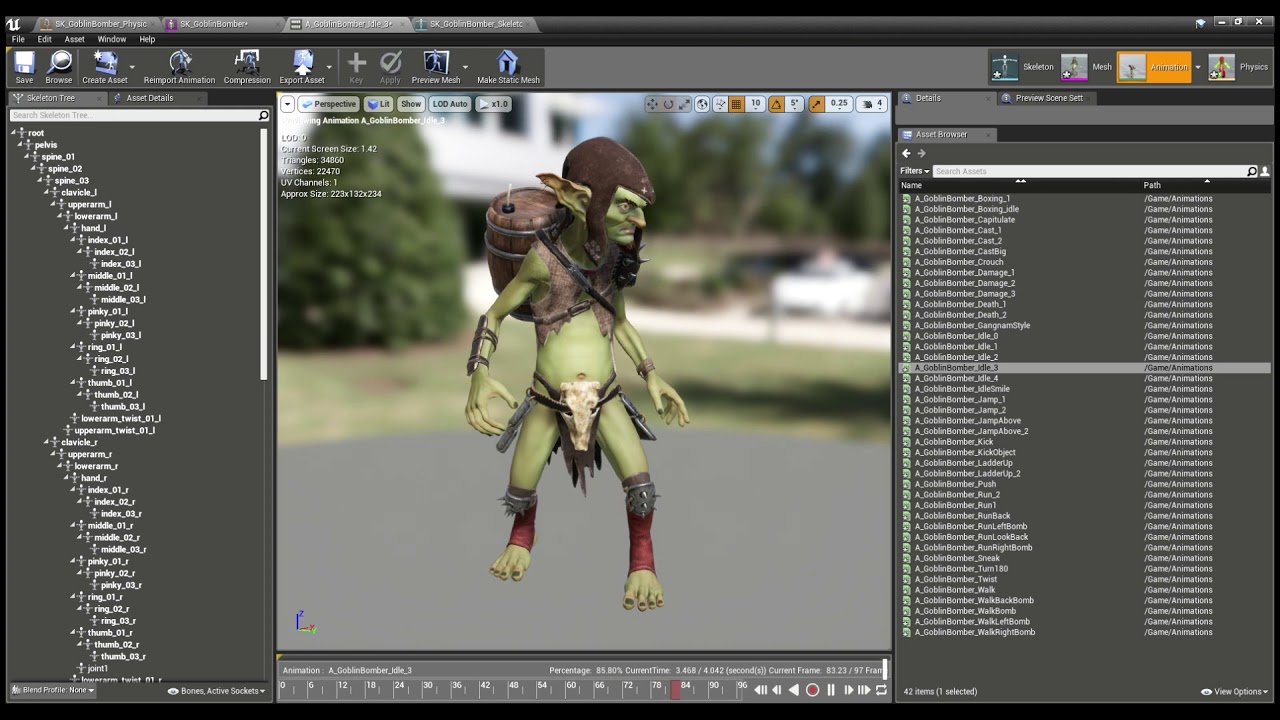This screenshot has height=720, width=1280.
Task: Toggle world/local coordinate globe icon
Action: (703, 104)
